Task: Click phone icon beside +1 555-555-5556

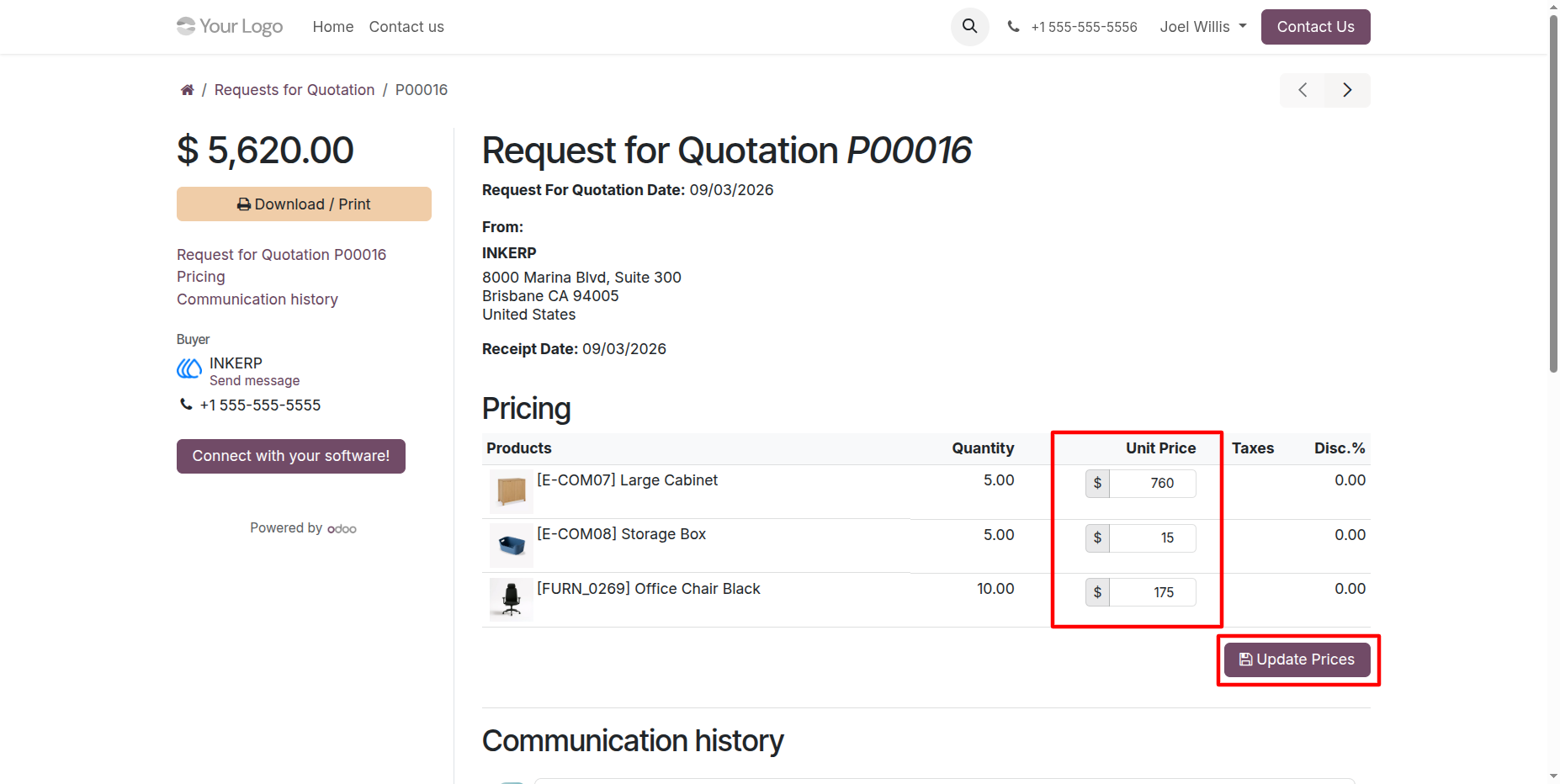Action: [x=1014, y=27]
